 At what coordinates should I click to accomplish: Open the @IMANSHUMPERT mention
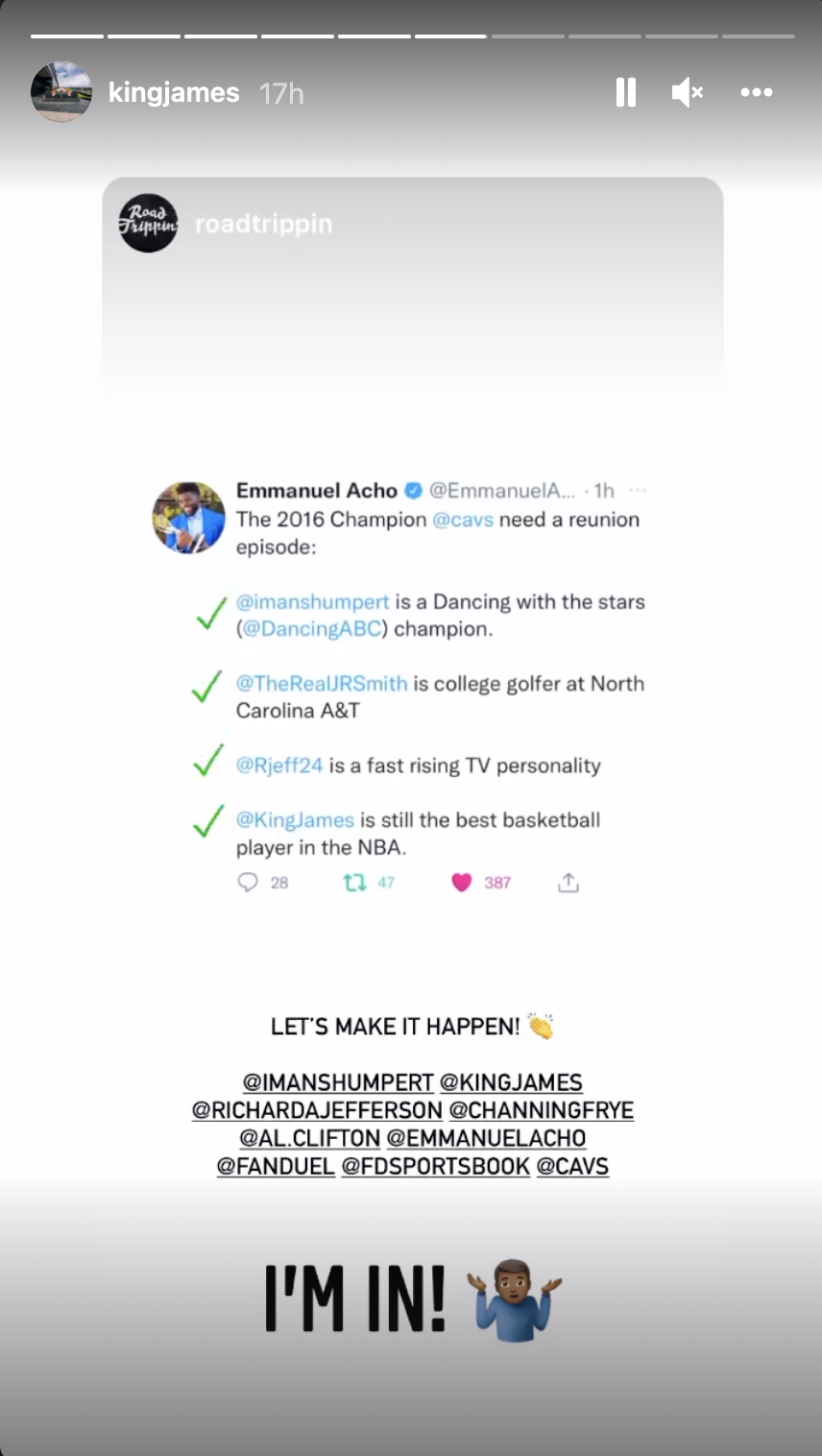pyautogui.click(x=338, y=1082)
